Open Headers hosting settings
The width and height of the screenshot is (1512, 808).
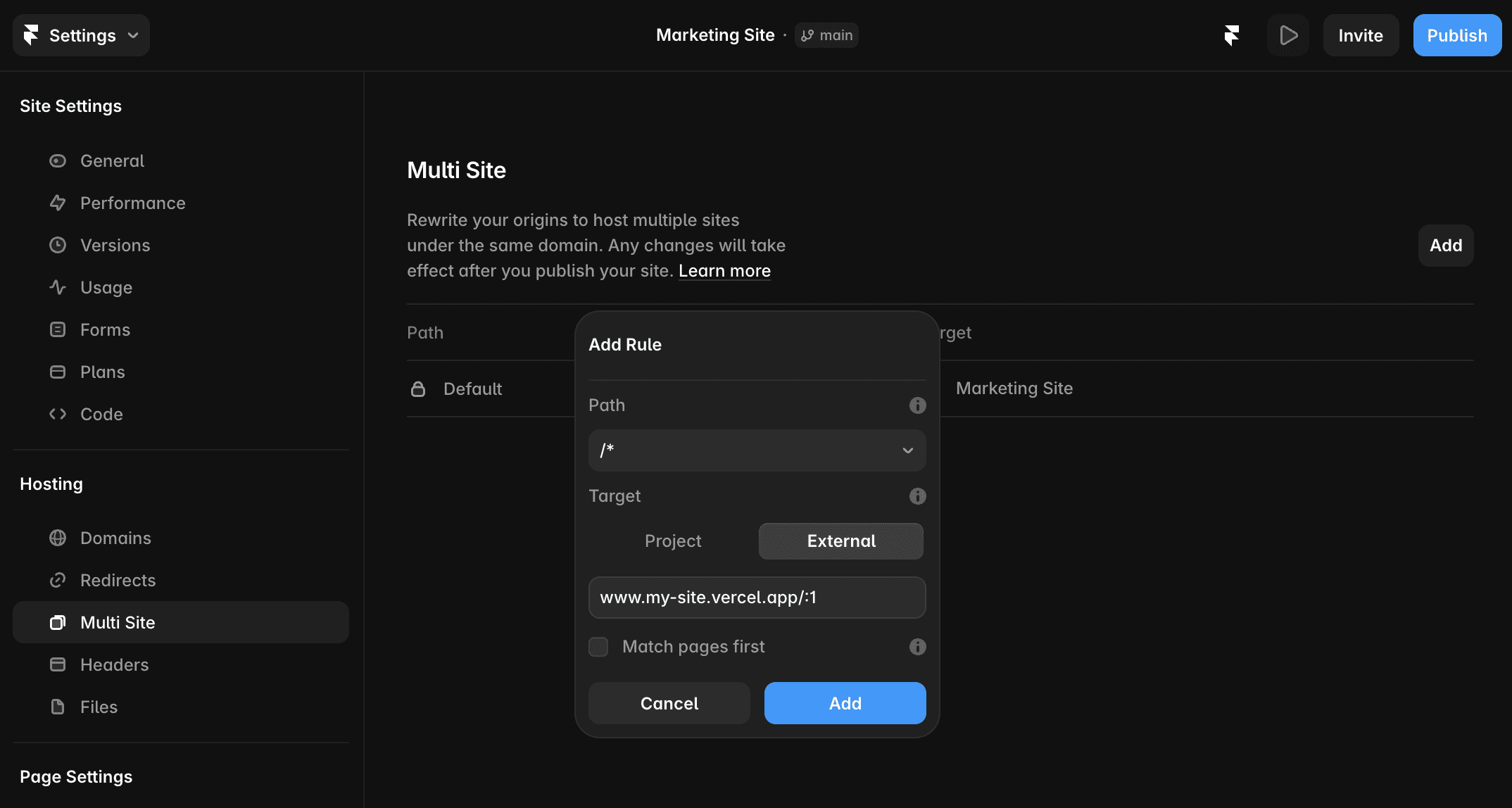pos(114,665)
